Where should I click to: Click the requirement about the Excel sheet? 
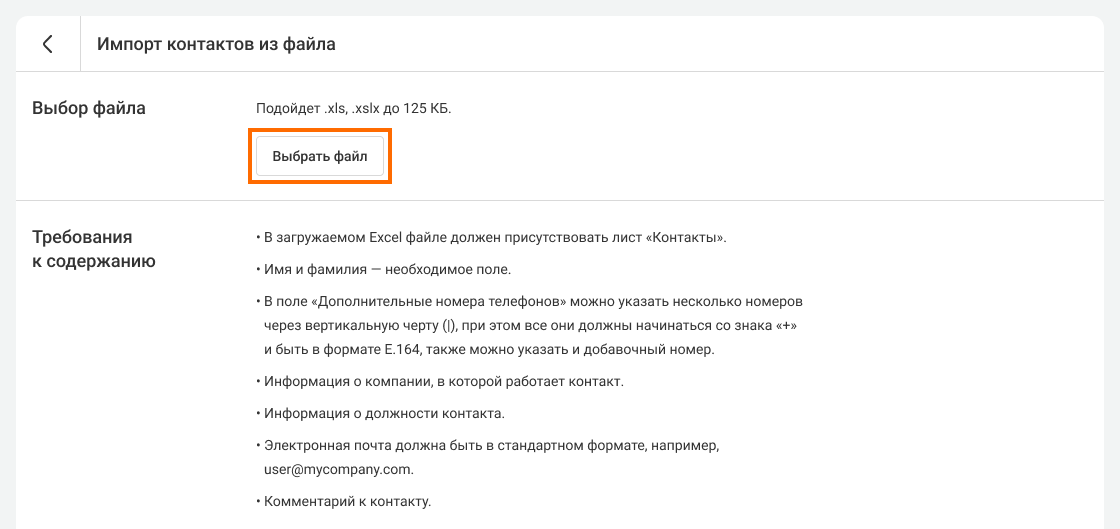click(x=490, y=238)
